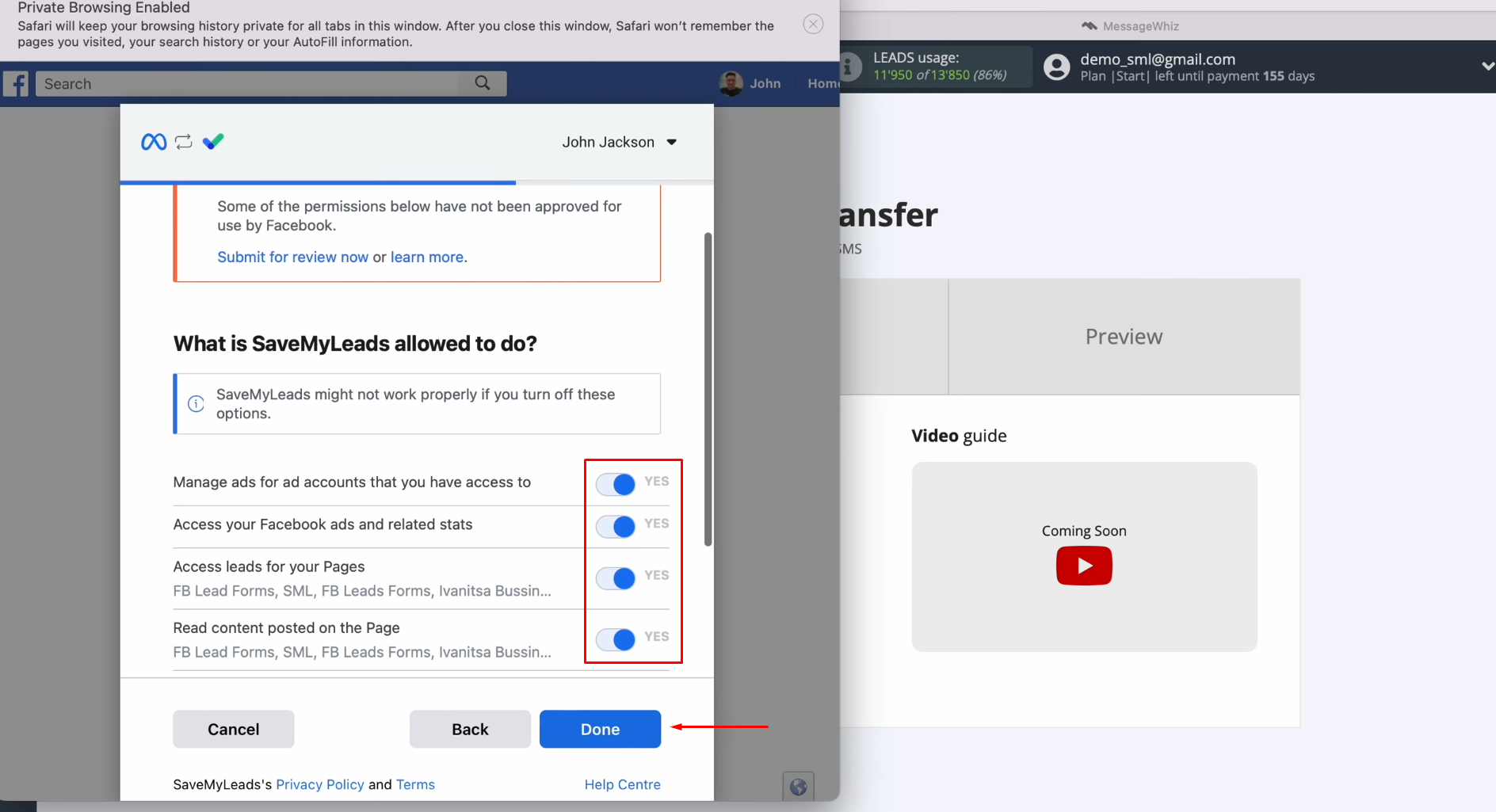Open the learn more link
The width and height of the screenshot is (1496, 812).
point(427,257)
